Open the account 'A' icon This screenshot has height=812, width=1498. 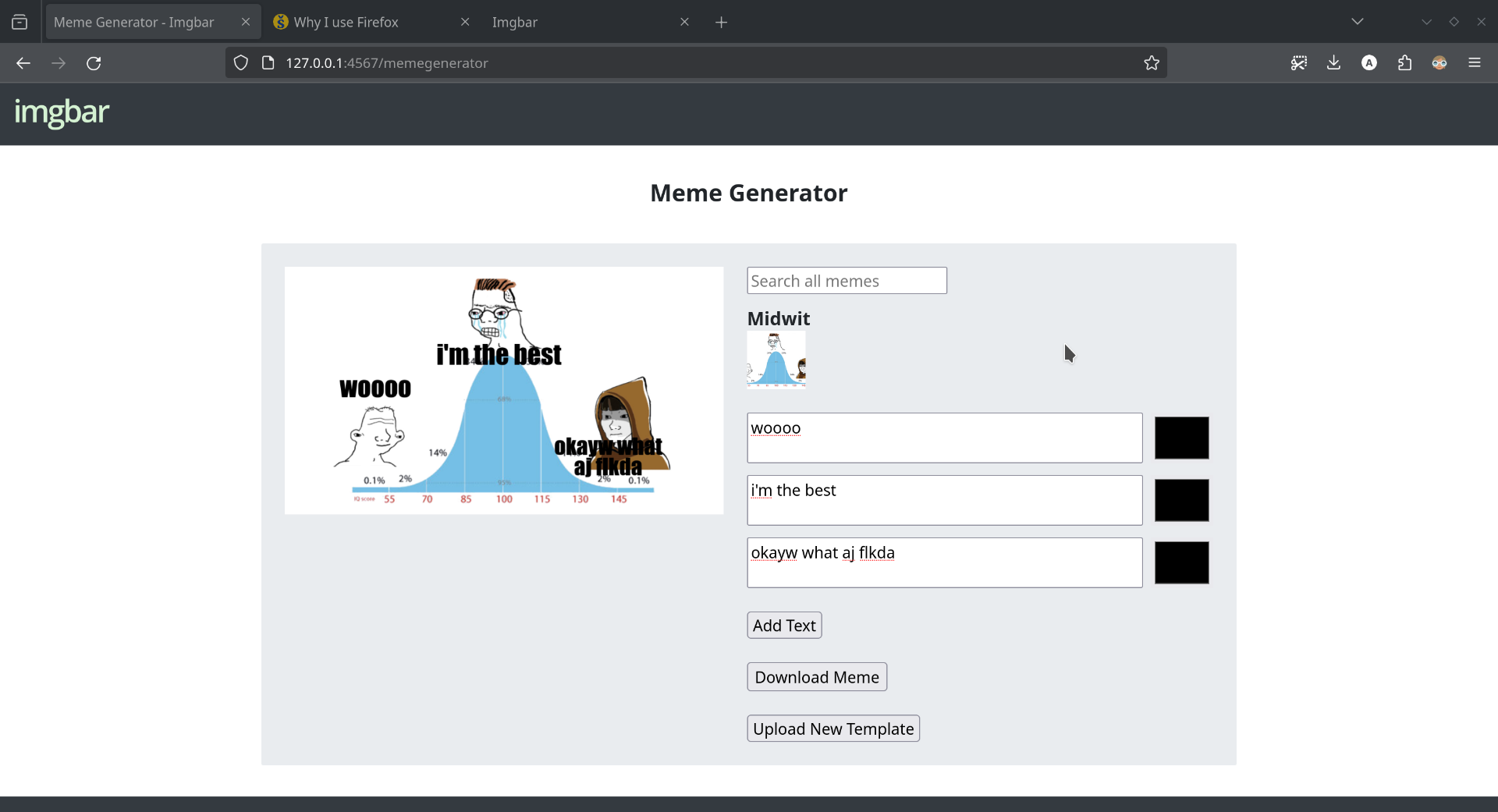coord(1369,63)
